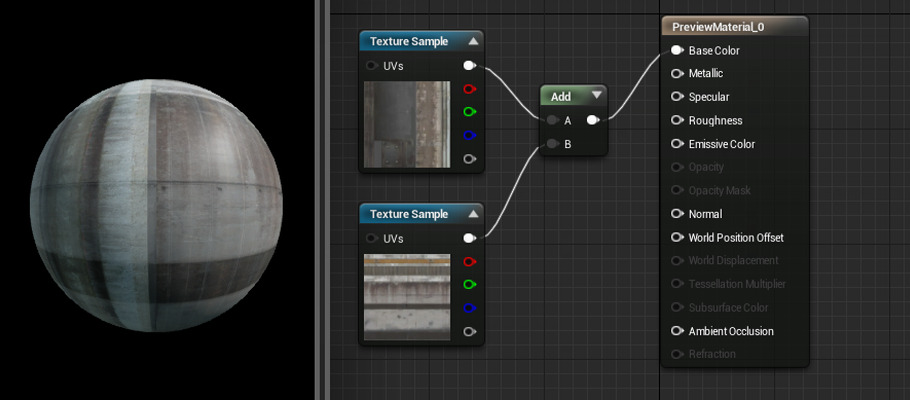910x400 pixels.
Task: Click input pin B on Add node
Action: coord(551,144)
